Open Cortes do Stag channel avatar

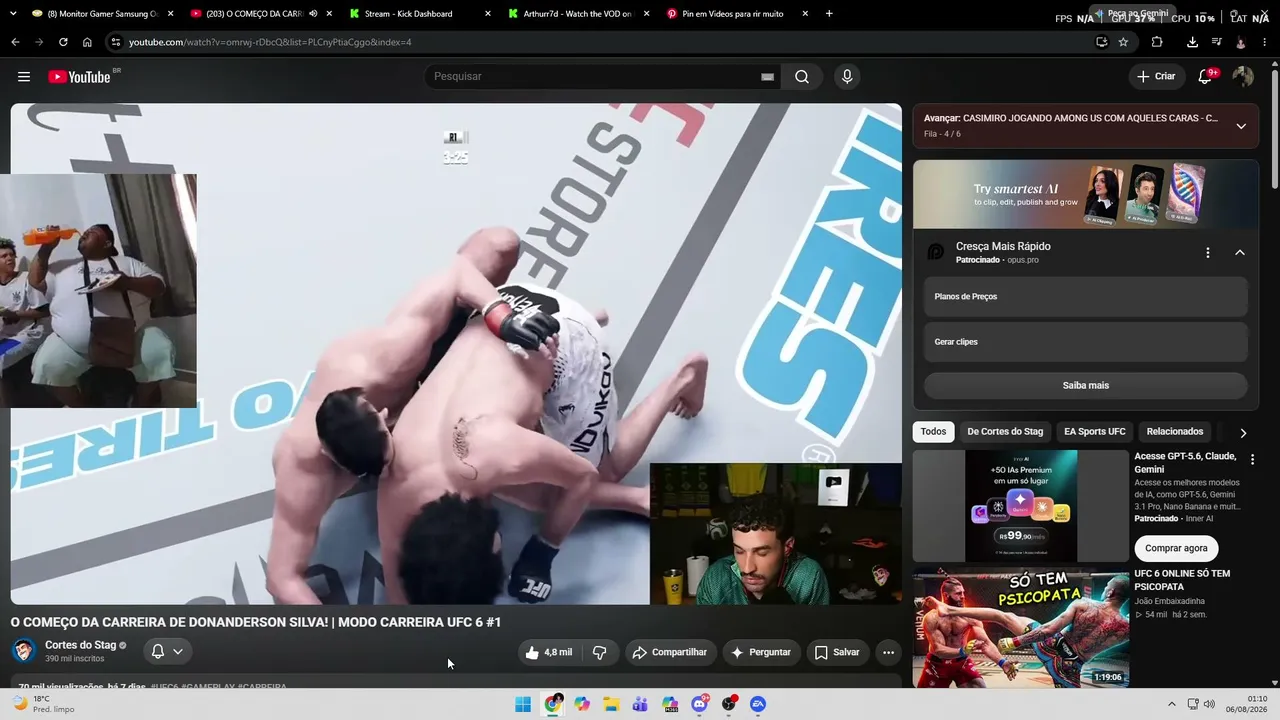click(23, 651)
